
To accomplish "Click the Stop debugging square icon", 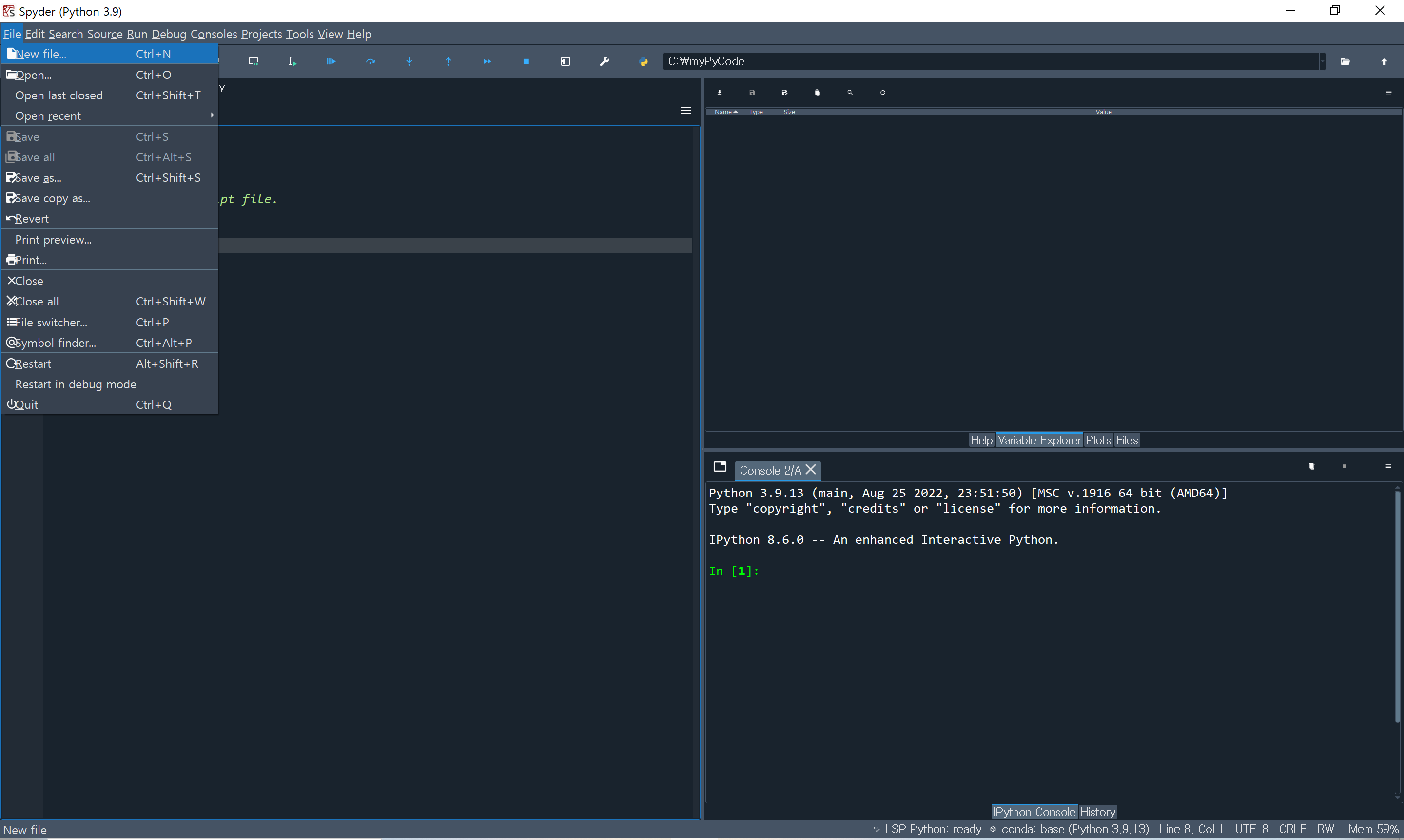I will [x=526, y=61].
